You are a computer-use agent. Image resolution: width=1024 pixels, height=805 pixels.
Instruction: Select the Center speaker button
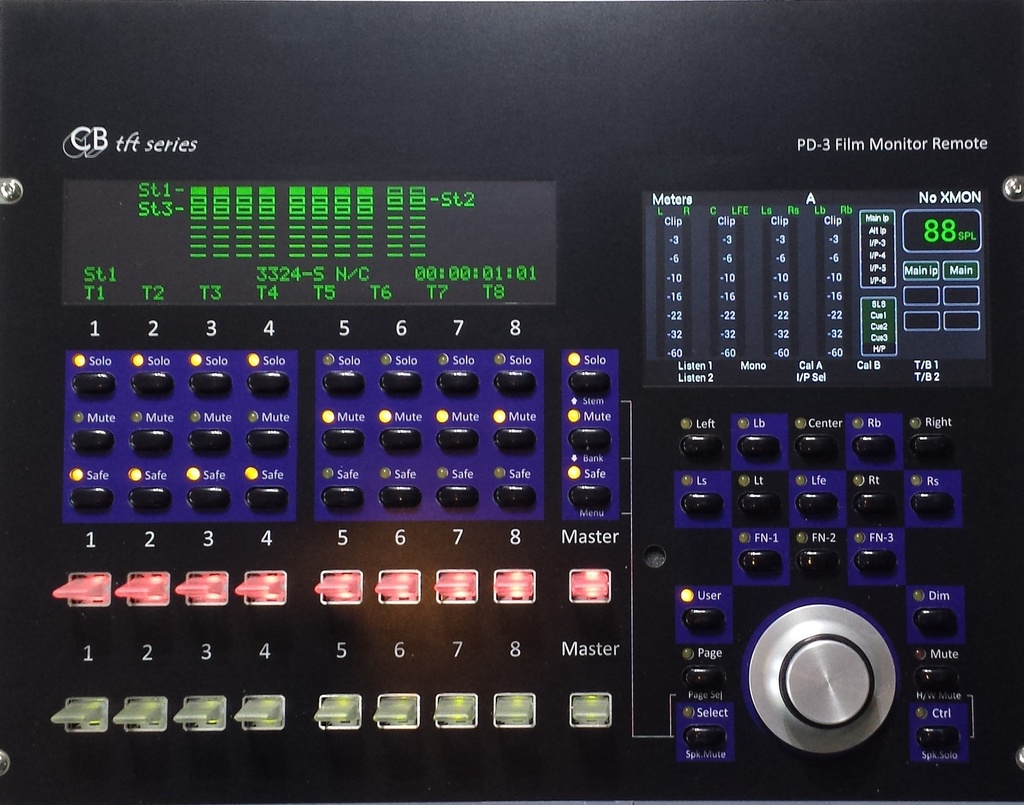[x=816, y=447]
